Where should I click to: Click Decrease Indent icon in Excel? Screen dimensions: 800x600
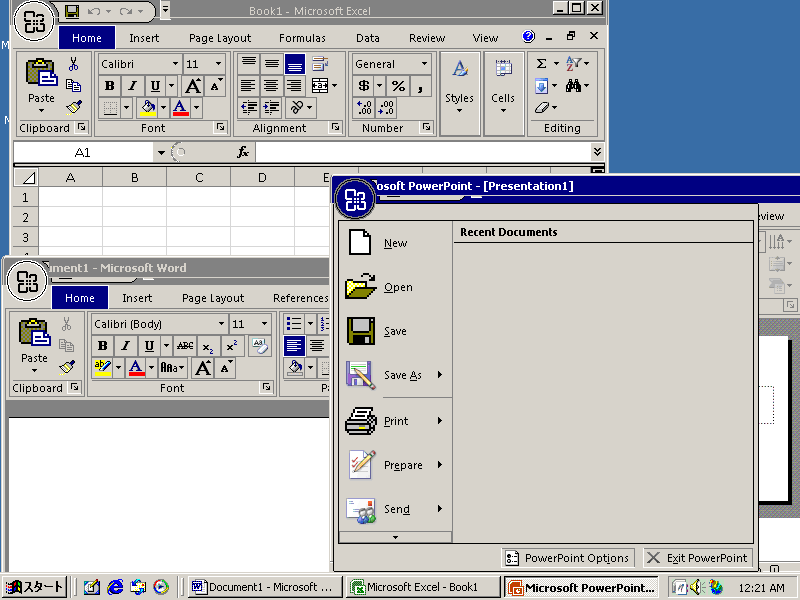[248, 108]
